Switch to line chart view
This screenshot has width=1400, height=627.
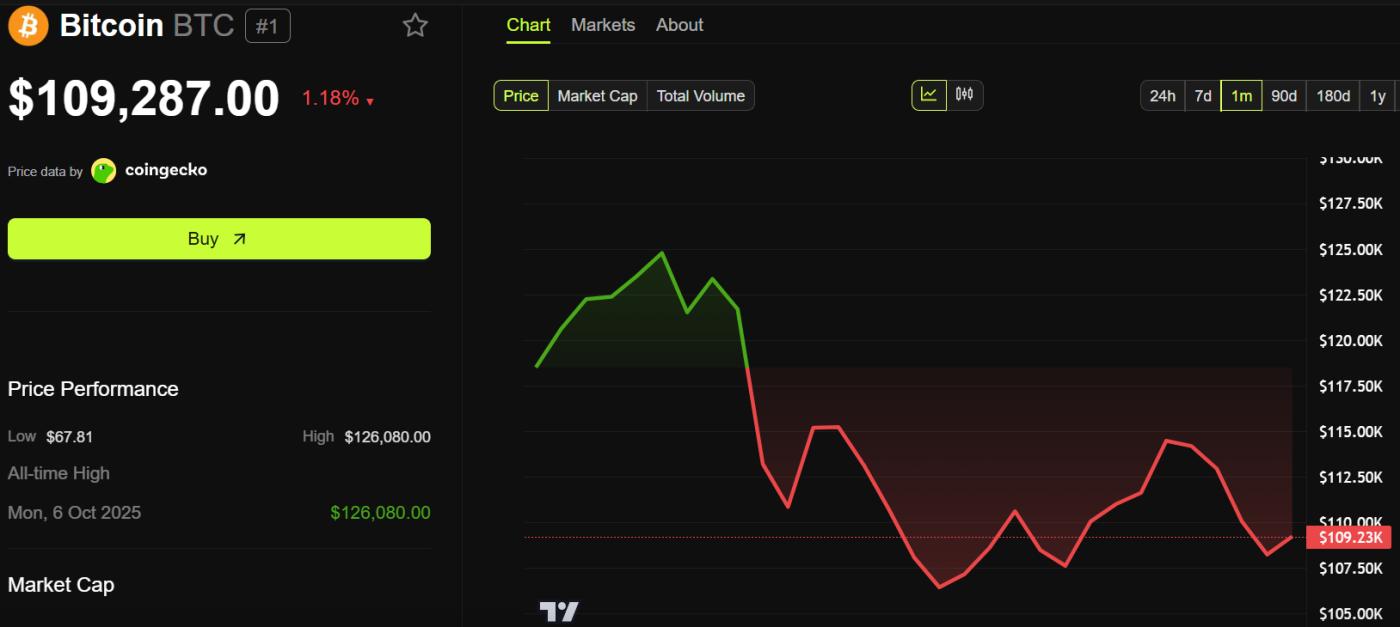point(929,95)
